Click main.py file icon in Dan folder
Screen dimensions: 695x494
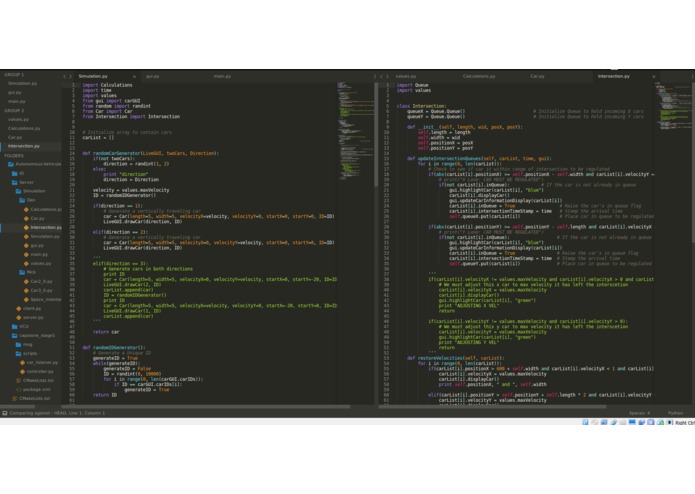[x=26, y=254]
